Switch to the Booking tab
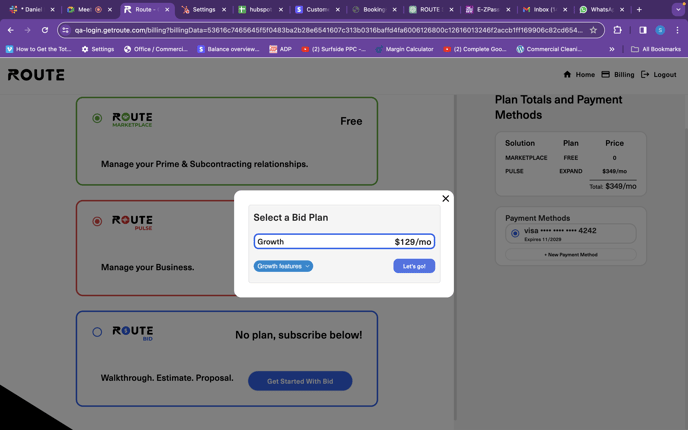The width and height of the screenshot is (688, 430). (x=373, y=9)
